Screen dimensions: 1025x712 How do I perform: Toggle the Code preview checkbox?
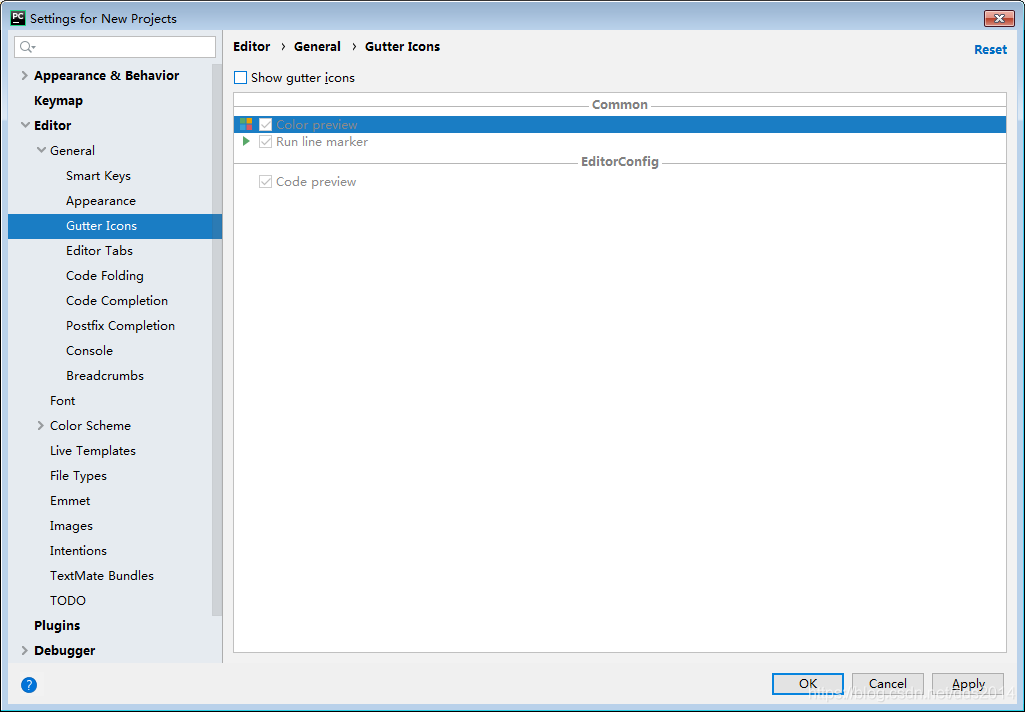(x=265, y=182)
